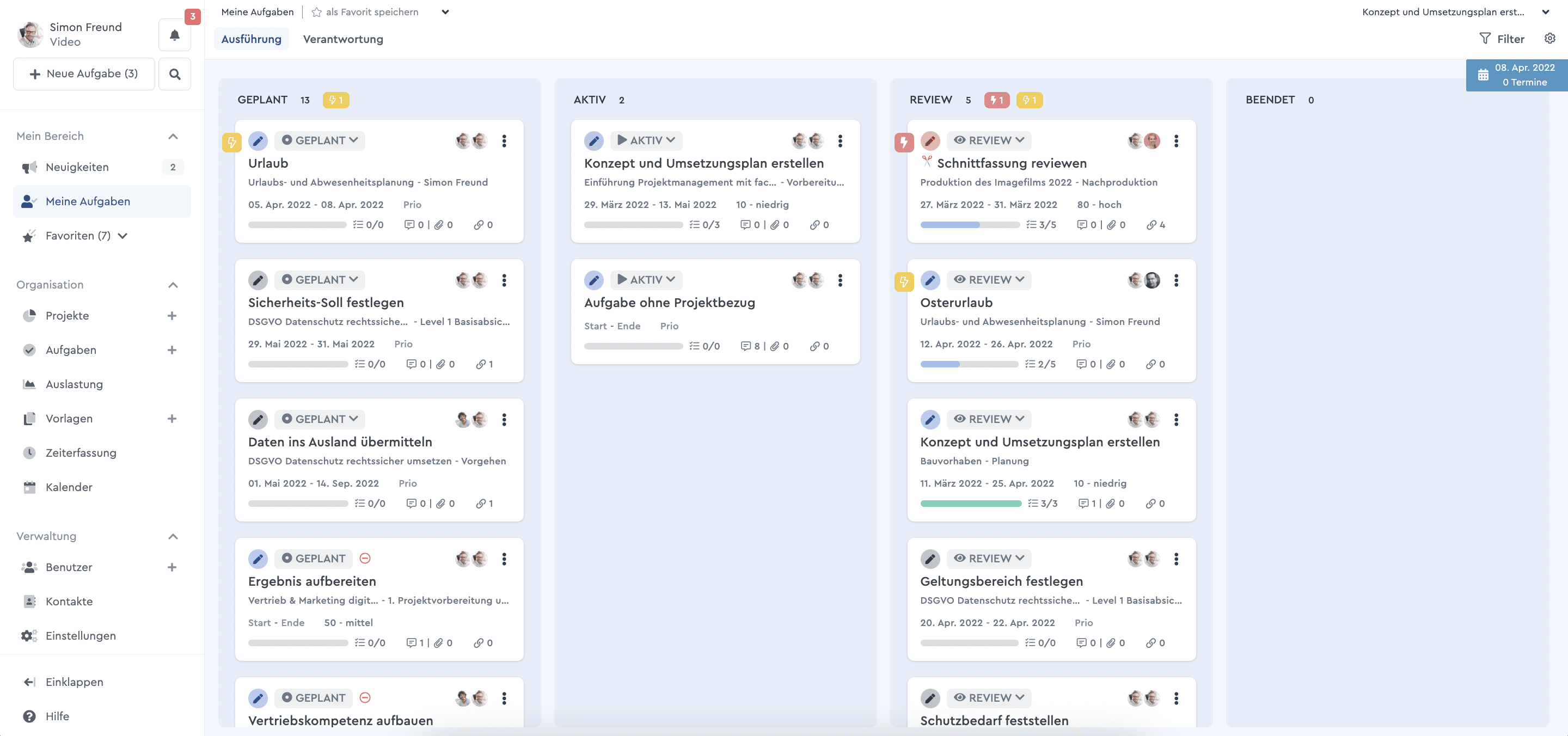Open three-dot menu on Aufgabe ohne Projektbezug
The height and width of the screenshot is (736, 1568).
[840, 281]
